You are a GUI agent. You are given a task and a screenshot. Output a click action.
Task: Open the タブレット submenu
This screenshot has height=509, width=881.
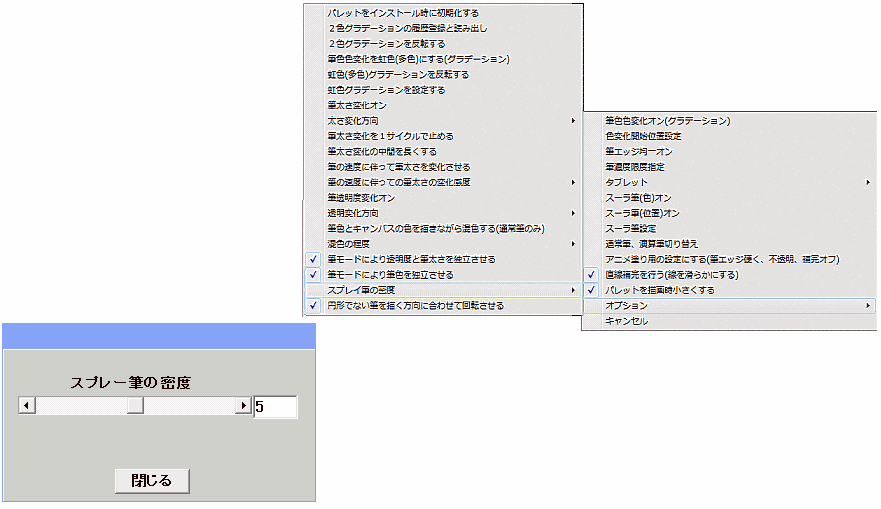pos(627,182)
